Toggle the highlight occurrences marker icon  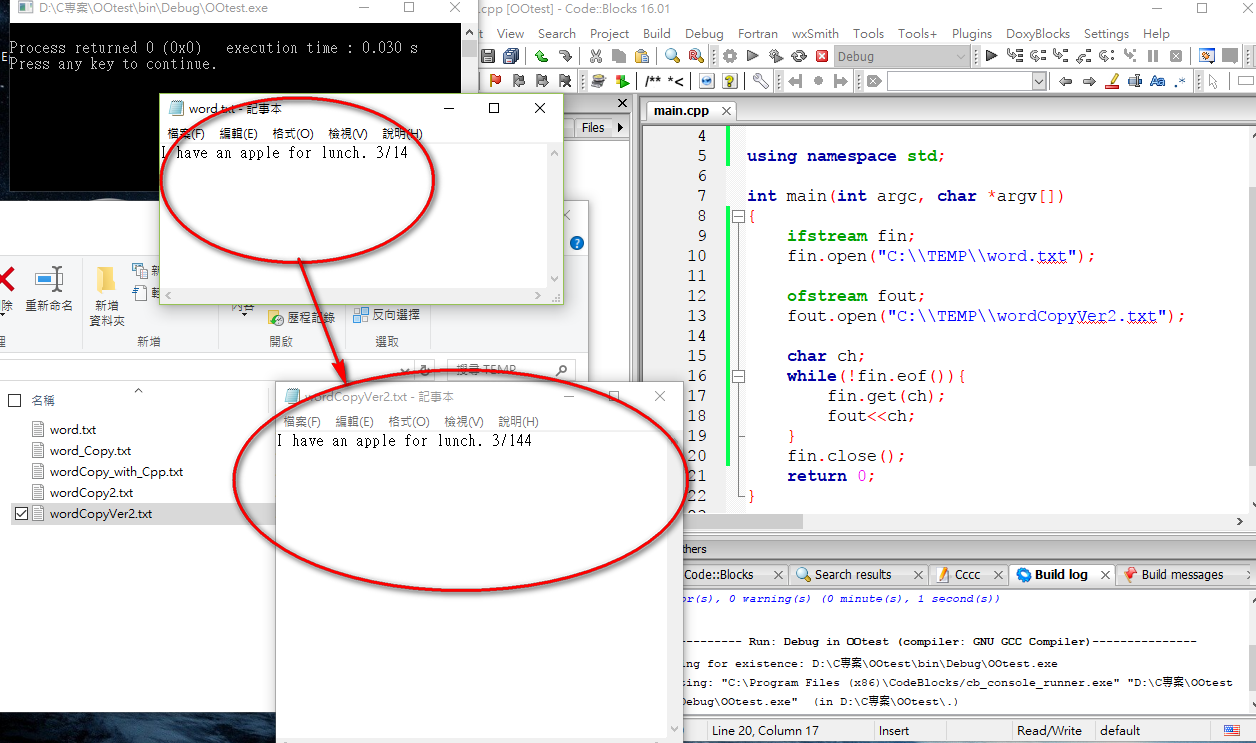[x=1112, y=81]
